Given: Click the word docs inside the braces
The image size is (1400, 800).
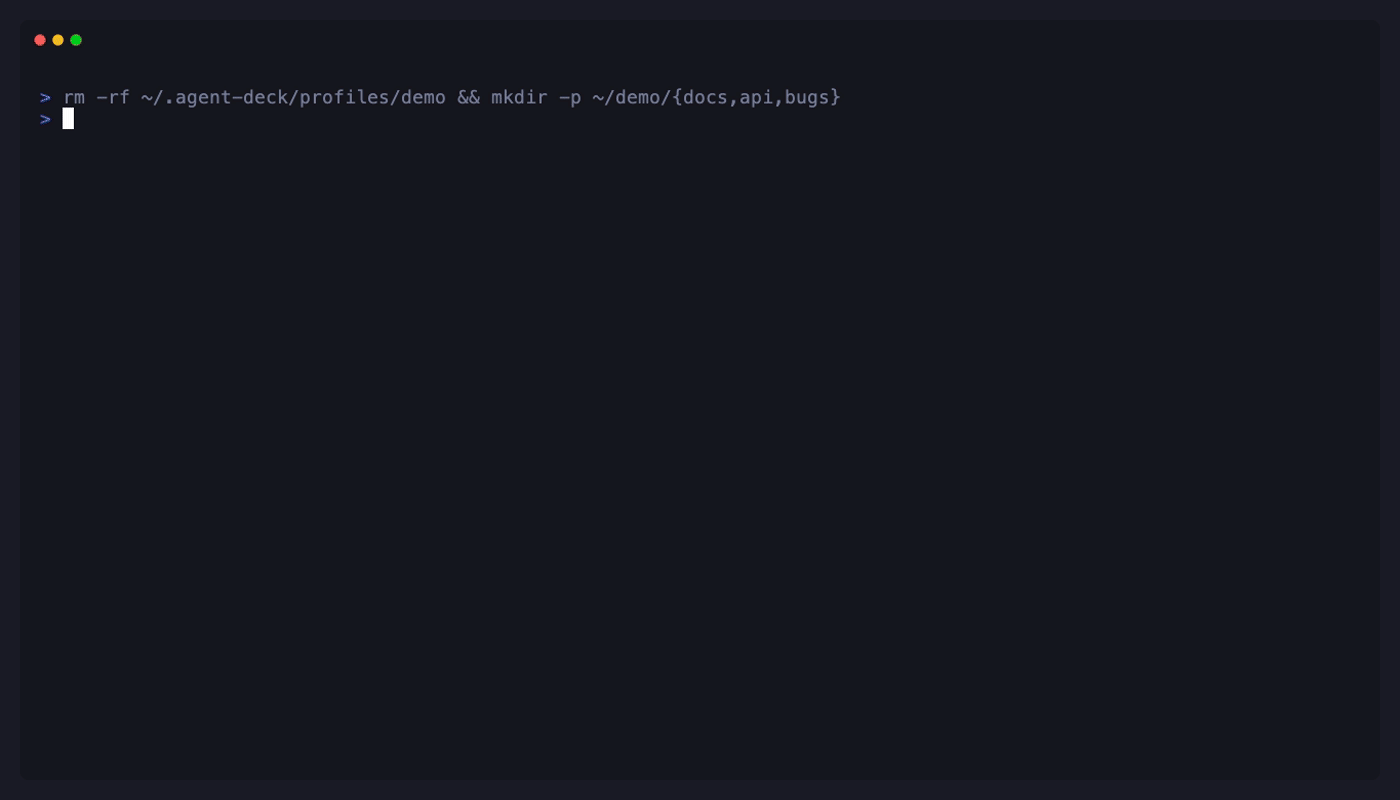Looking at the screenshot, I should 705,97.
